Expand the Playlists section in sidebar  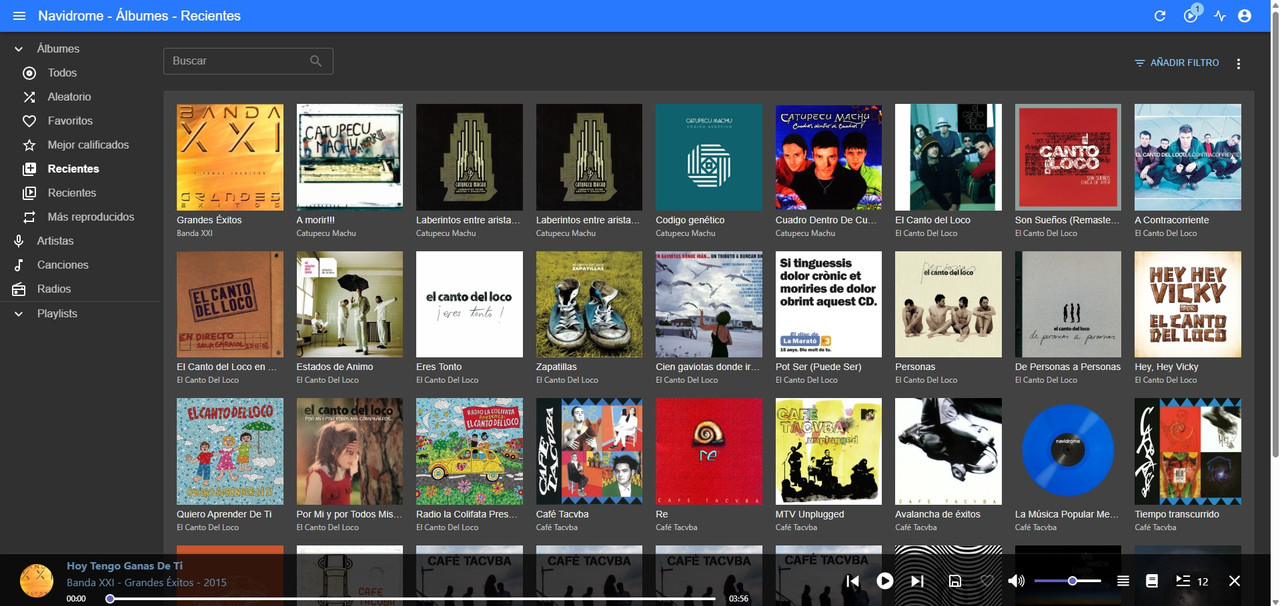[80, 314]
